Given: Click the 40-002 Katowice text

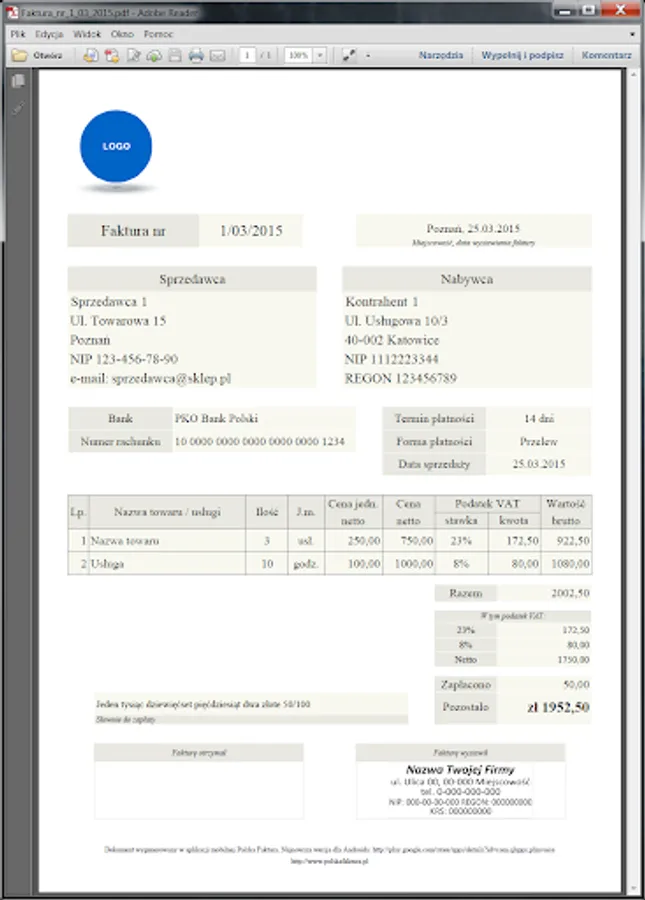Looking at the screenshot, I should click(392, 340).
